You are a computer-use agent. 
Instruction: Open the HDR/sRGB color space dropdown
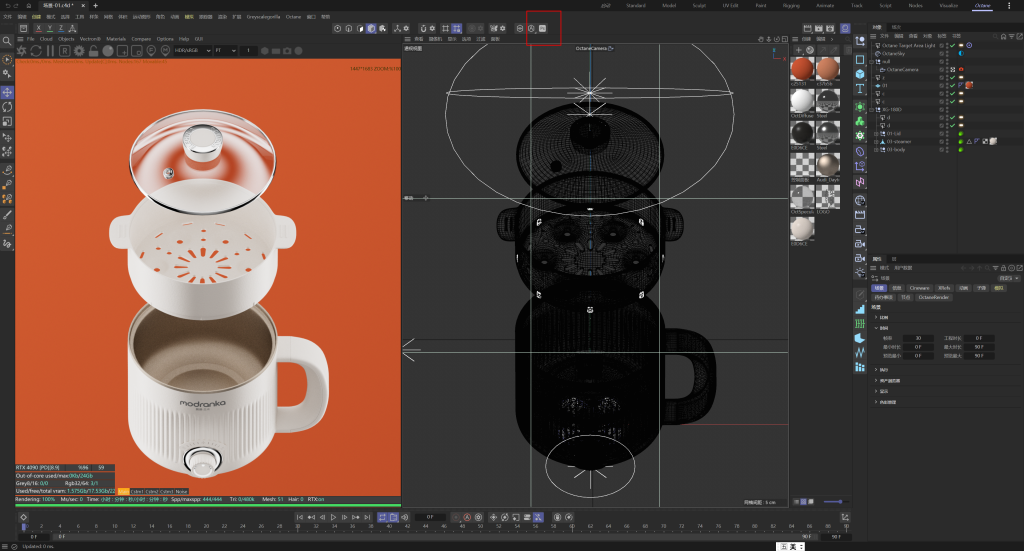coord(192,50)
